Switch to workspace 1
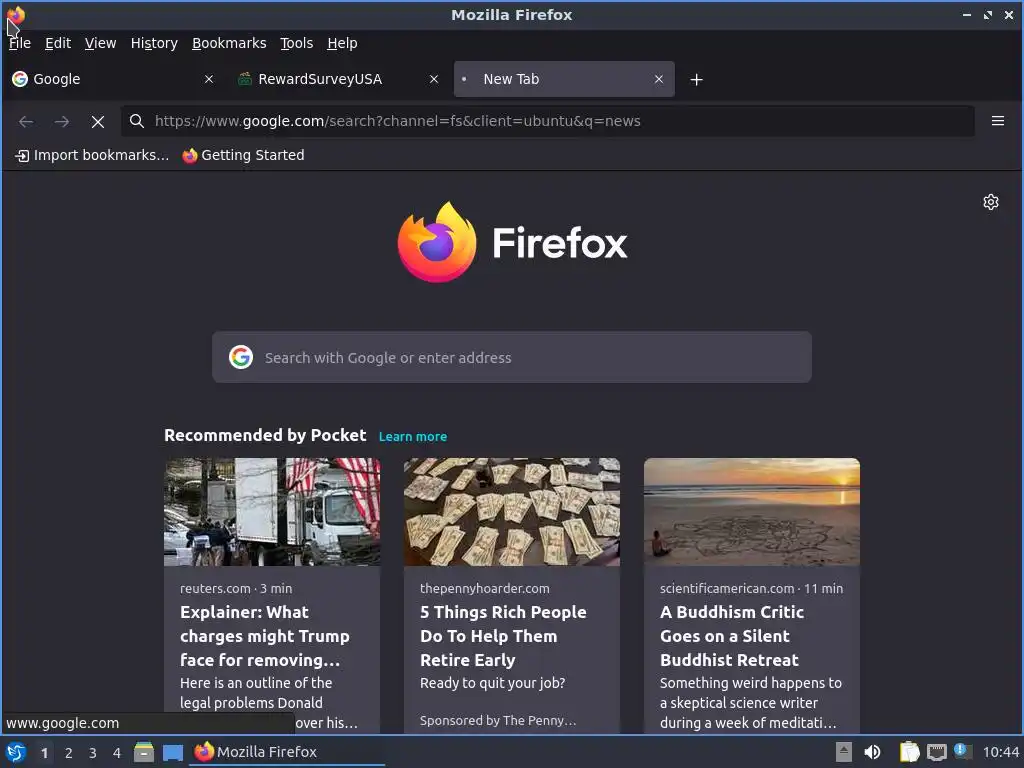This screenshot has height=768, width=1024. (x=44, y=753)
